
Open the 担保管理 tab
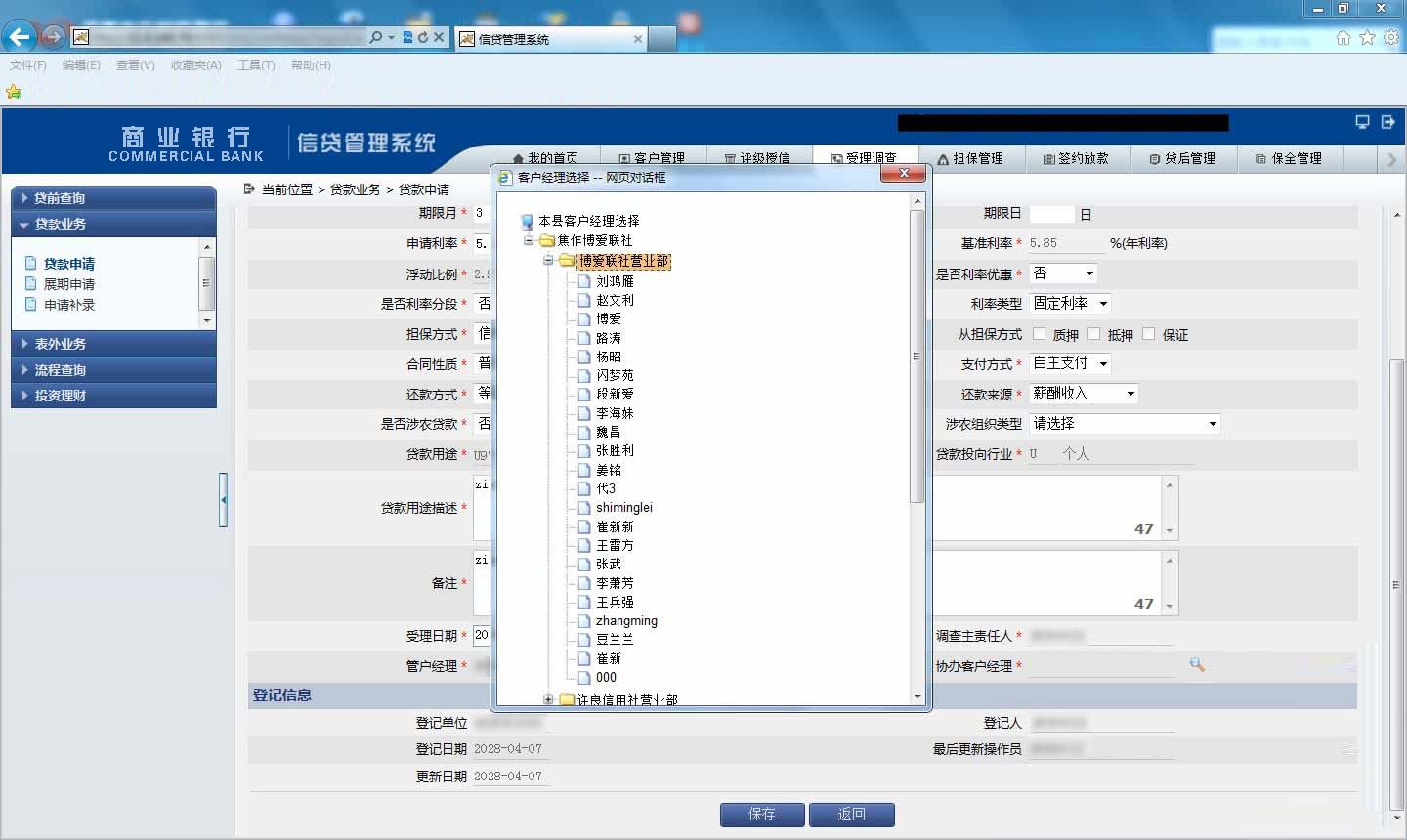pyautogui.click(x=970, y=159)
